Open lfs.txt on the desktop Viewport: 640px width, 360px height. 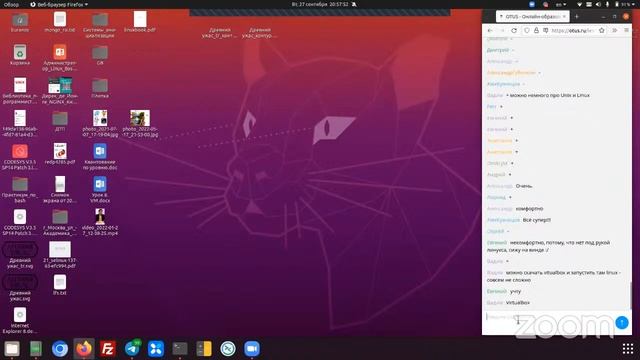[x=60, y=285]
